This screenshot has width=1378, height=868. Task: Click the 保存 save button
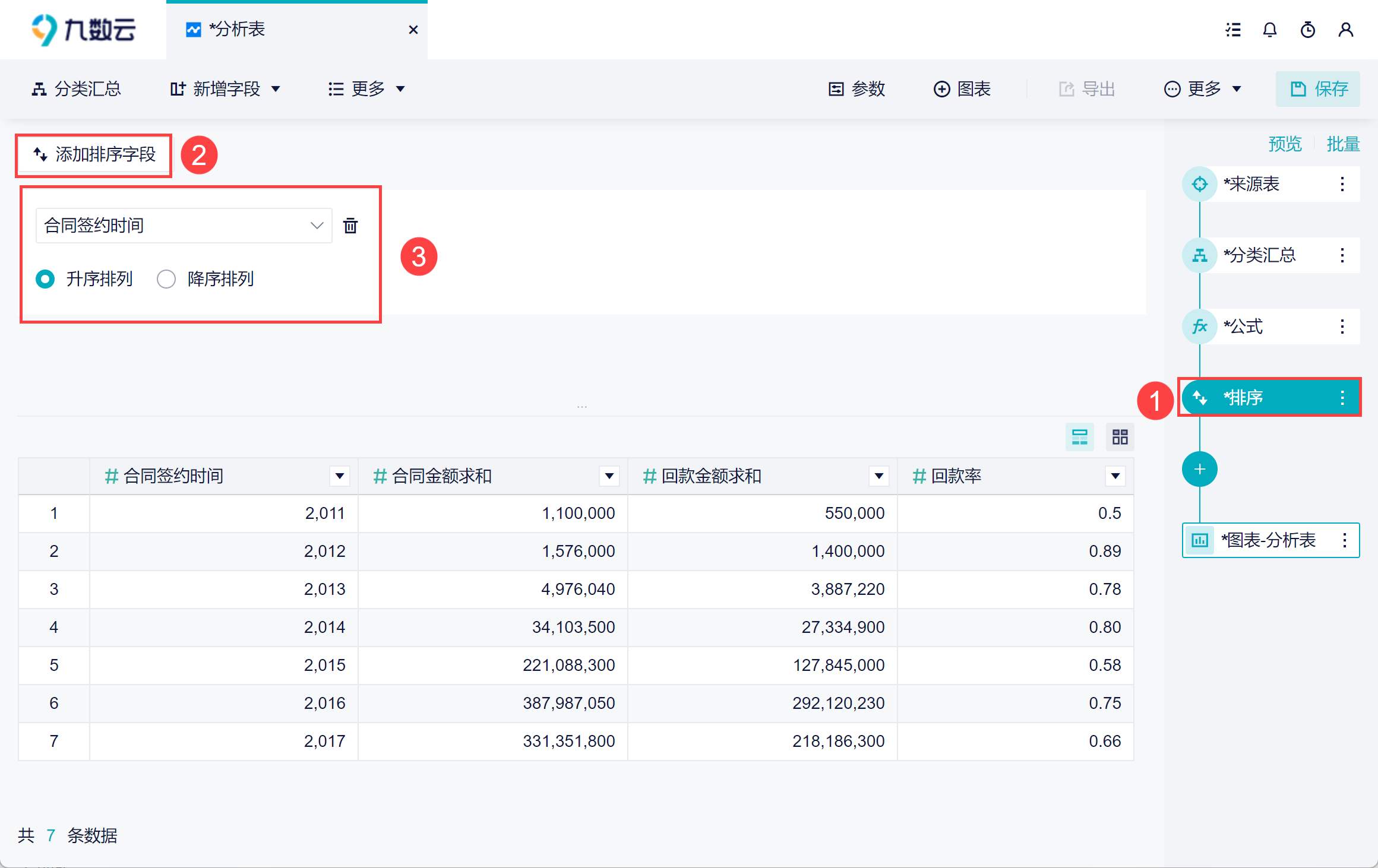[x=1317, y=89]
